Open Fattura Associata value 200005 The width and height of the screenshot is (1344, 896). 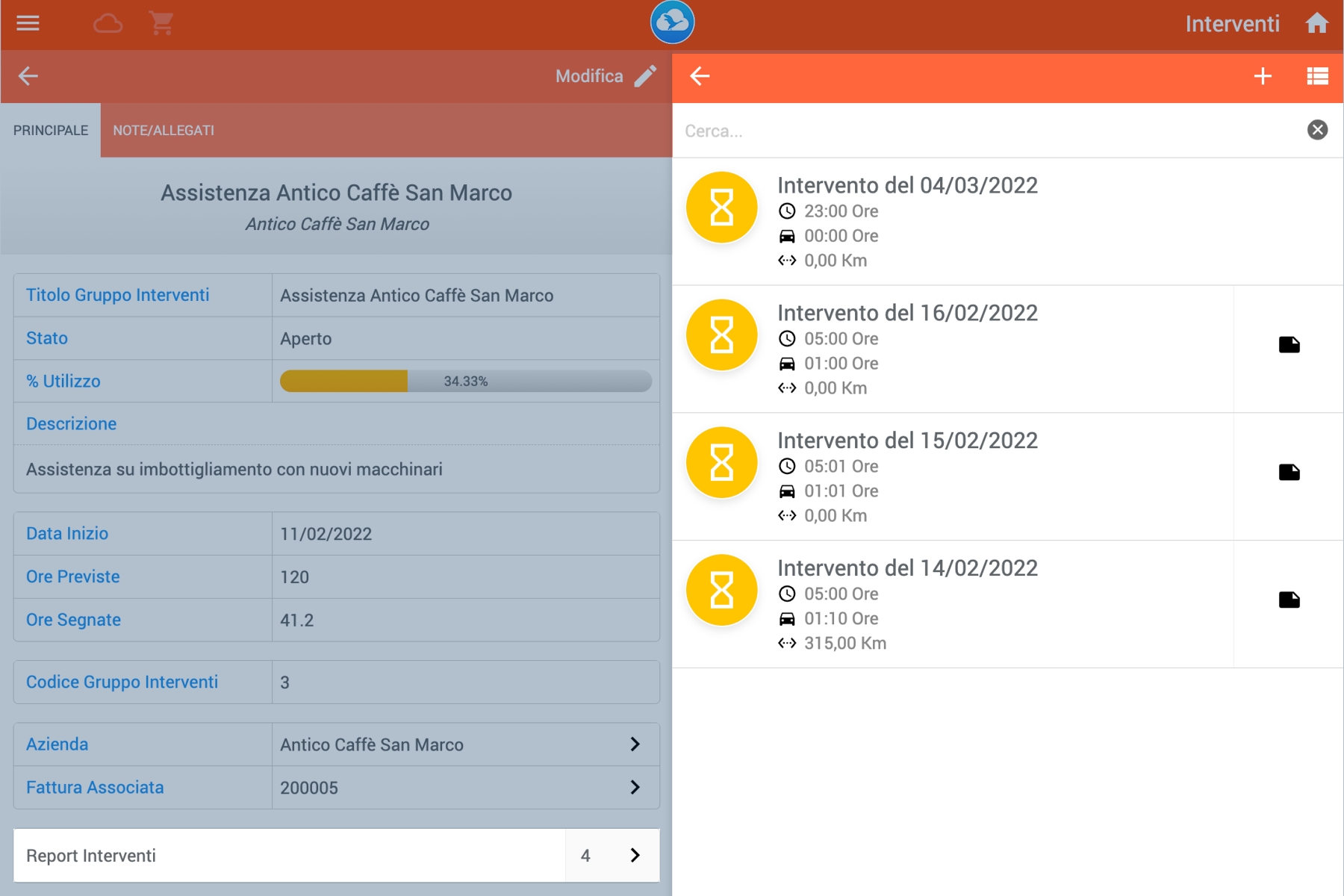click(309, 788)
